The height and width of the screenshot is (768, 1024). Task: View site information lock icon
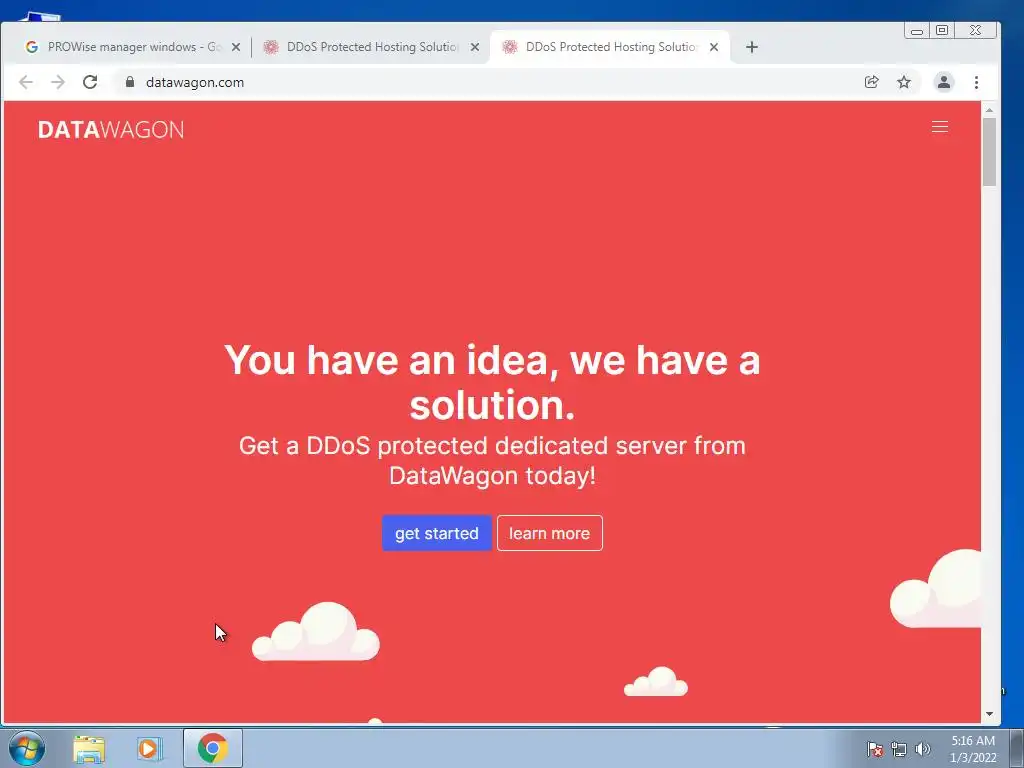click(130, 82)
